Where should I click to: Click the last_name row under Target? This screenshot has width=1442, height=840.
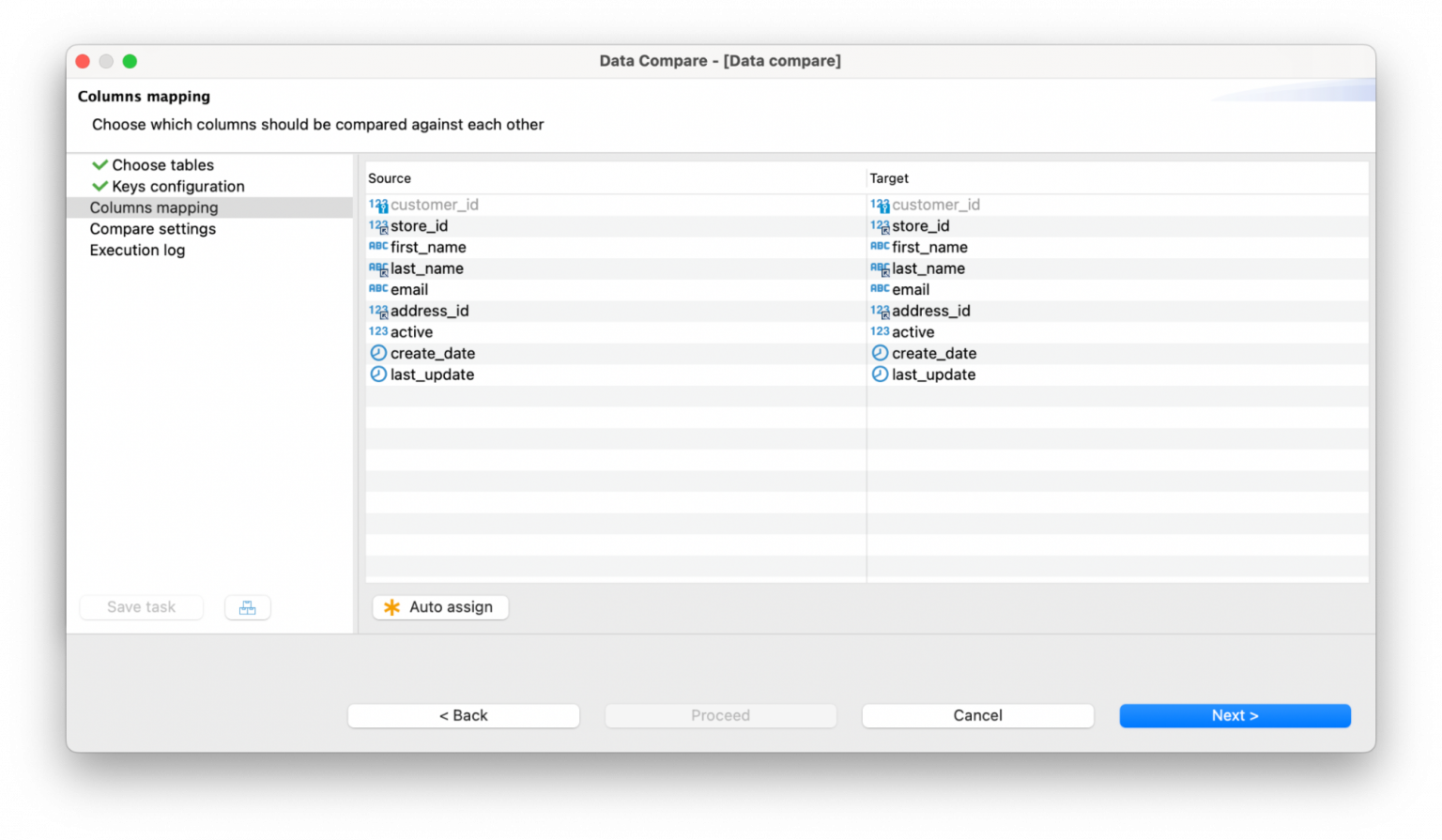click(928, 267)
